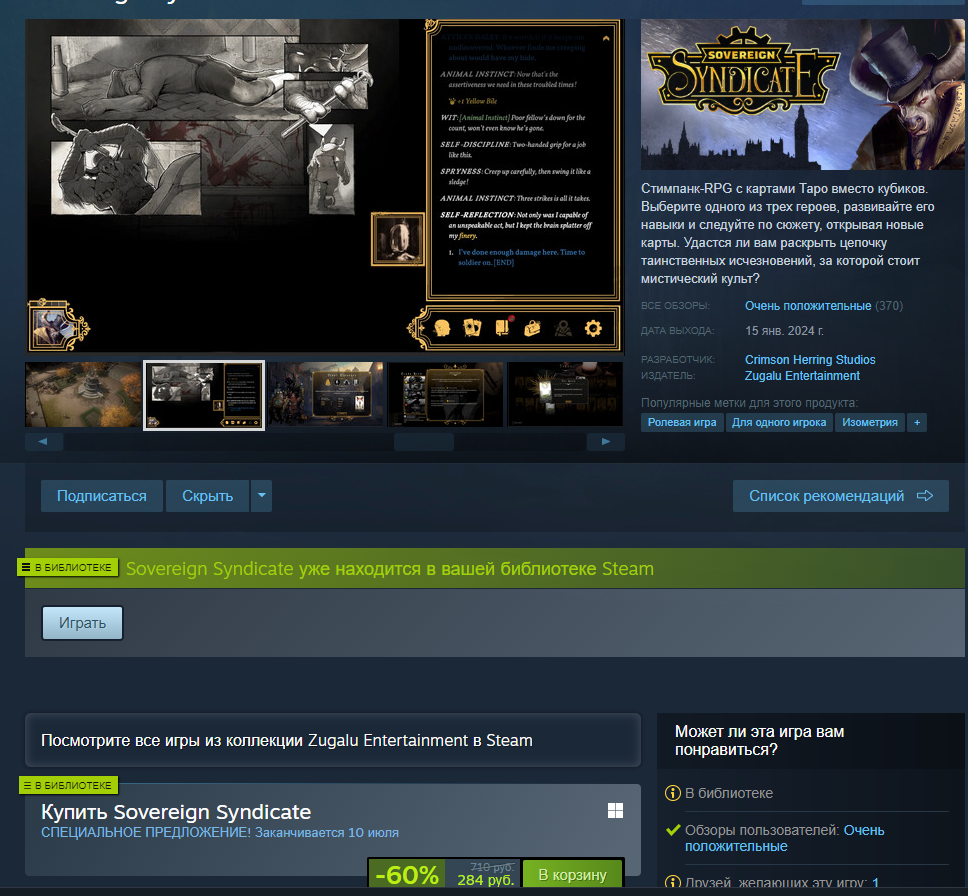Click the left arrow of the thumbnail strip
The image size is (968, 896).
point(43,442)
